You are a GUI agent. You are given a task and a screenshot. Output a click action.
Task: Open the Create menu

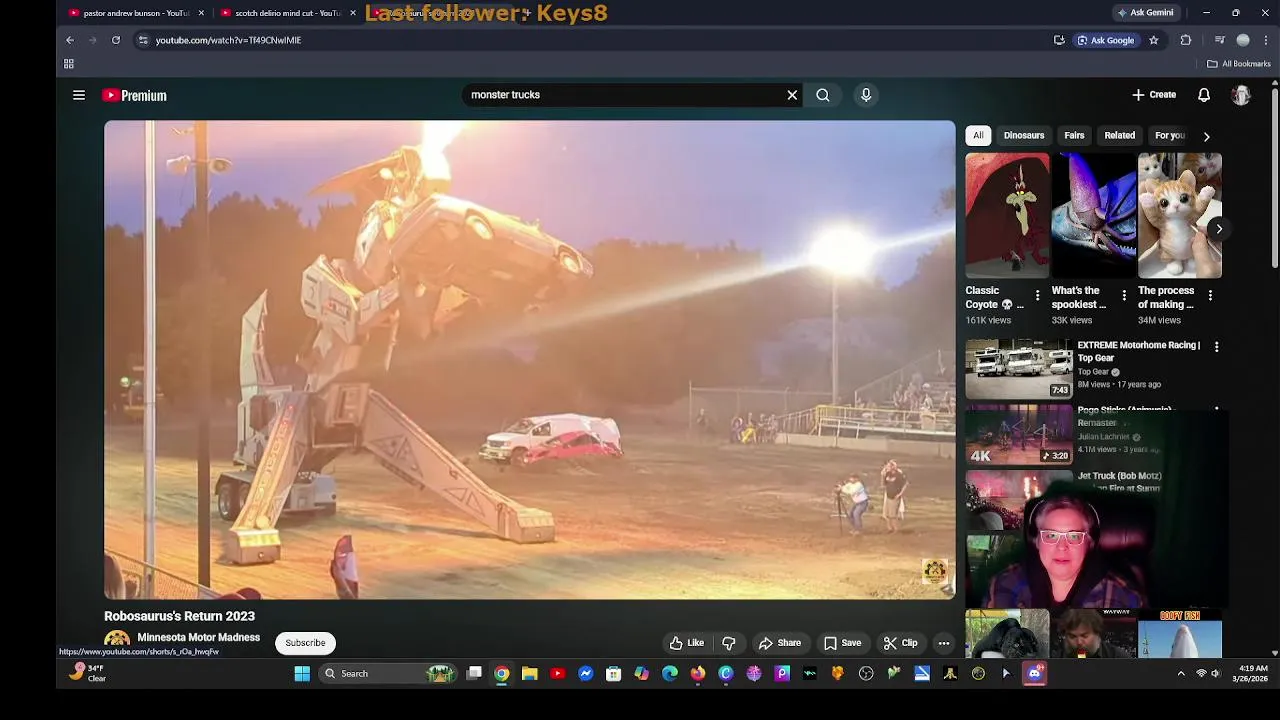tap(1154, 95)
